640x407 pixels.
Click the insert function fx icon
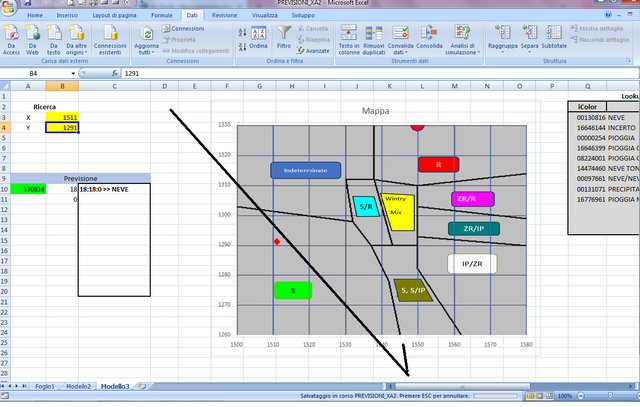(x=115, y=73)
